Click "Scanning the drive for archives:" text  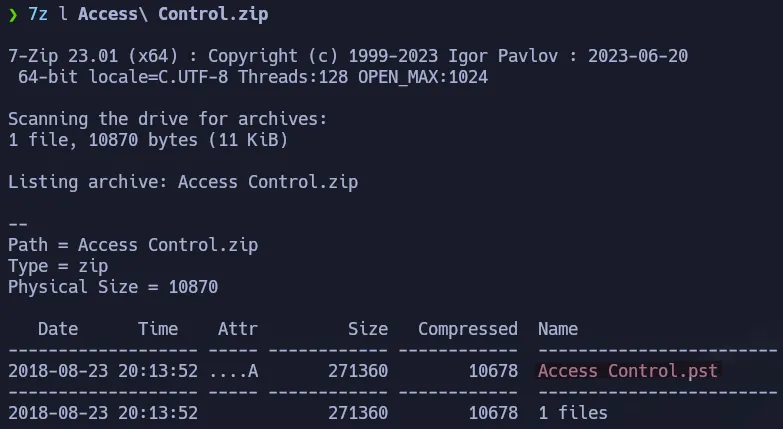[x=167, y=119]
